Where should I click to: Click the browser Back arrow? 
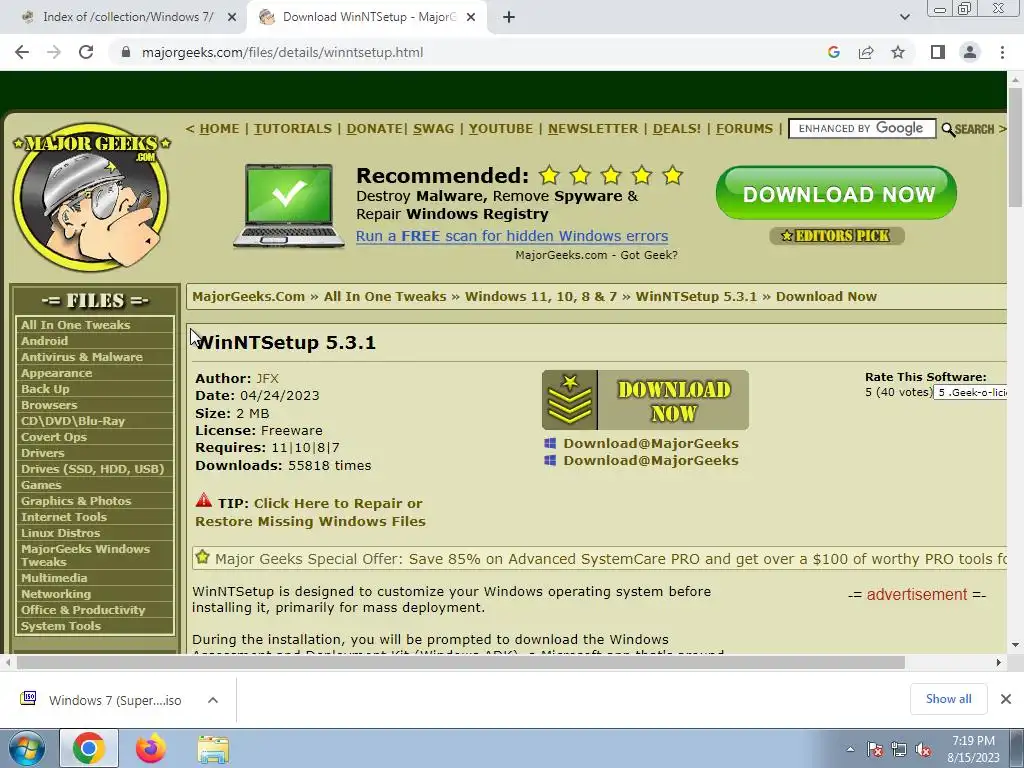[22, 52]
